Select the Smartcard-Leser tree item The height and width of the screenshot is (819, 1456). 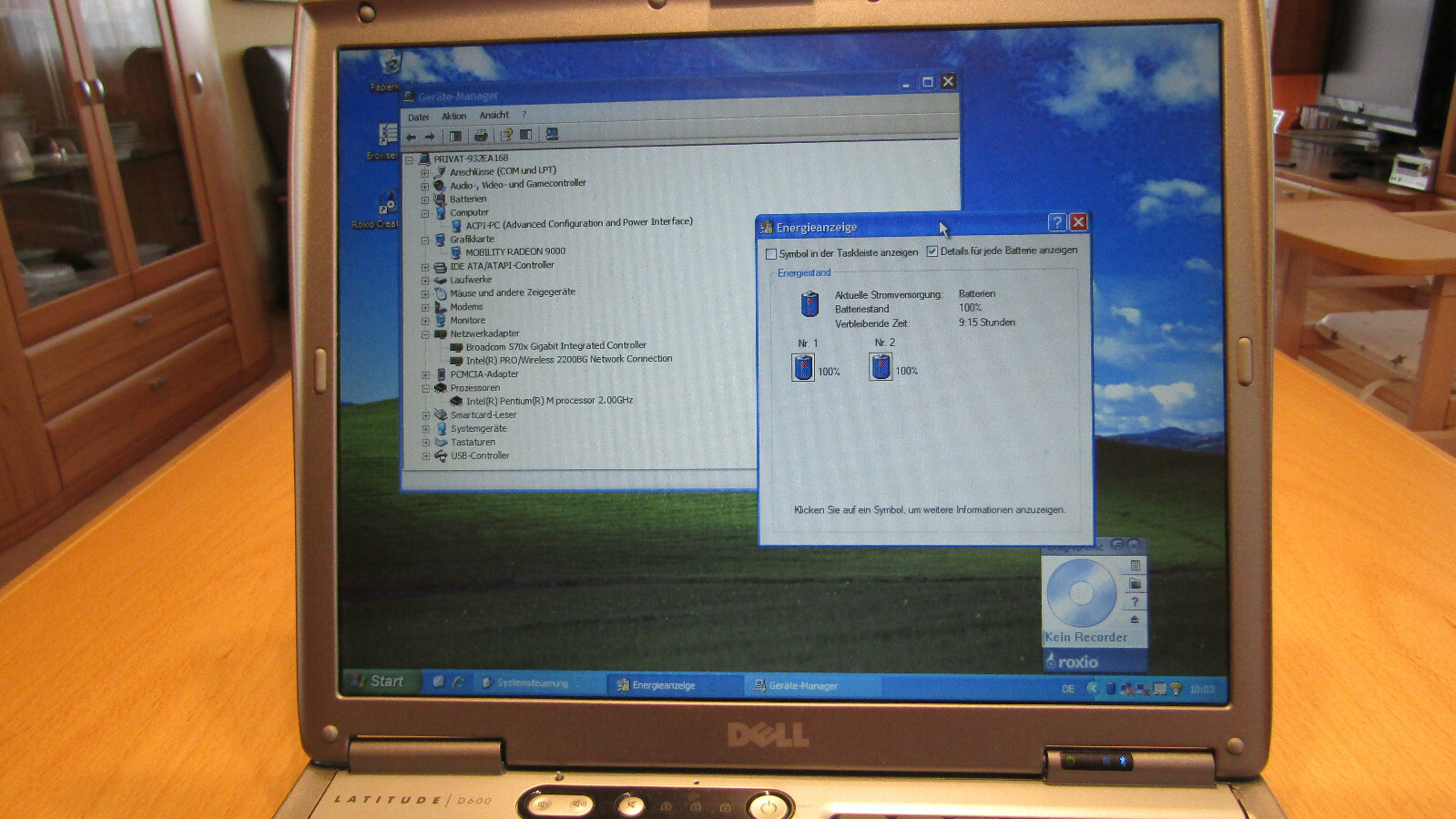pyautogui.click(x=484, y=415)
